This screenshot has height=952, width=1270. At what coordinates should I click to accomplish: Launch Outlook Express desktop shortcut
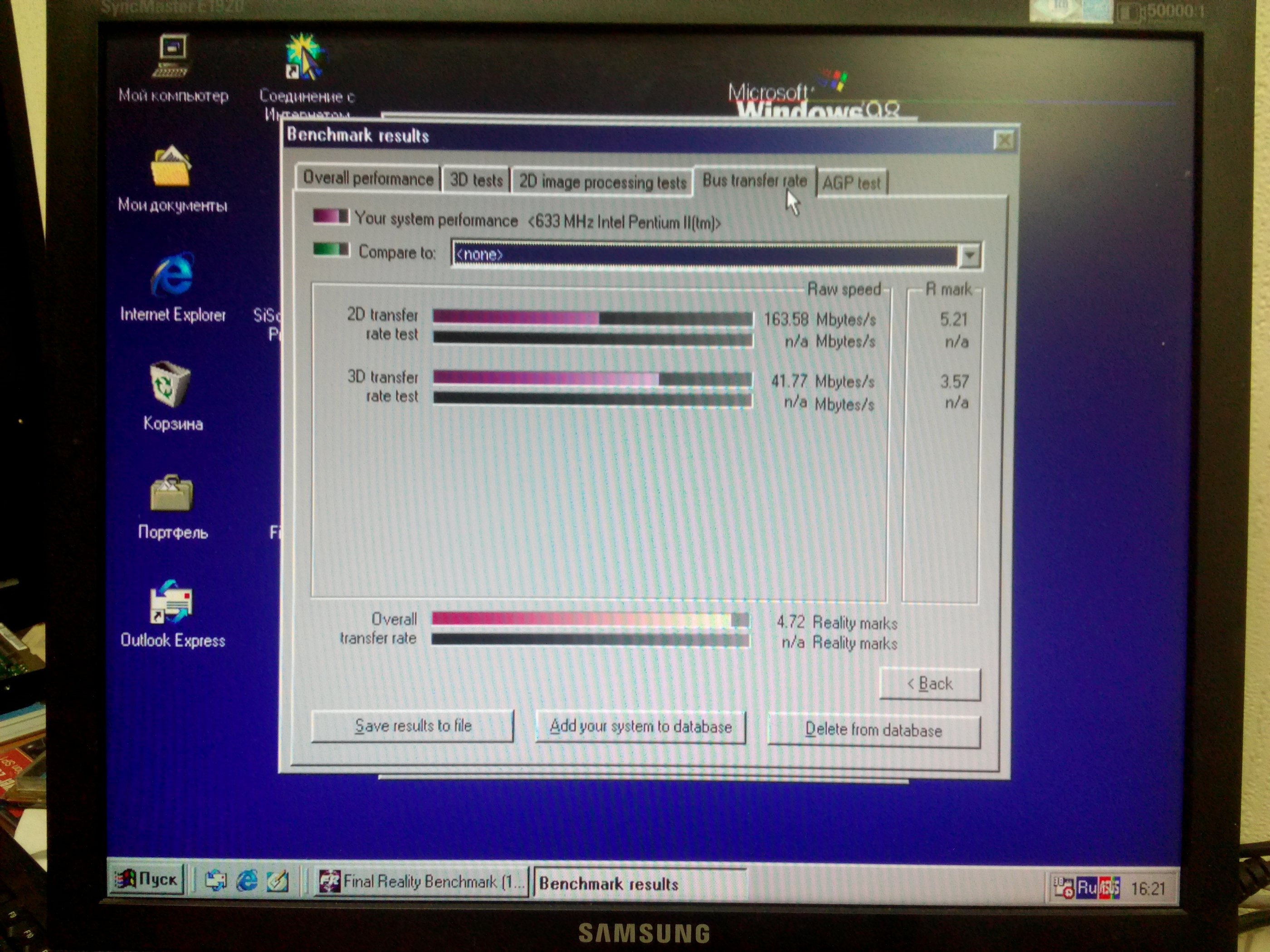click(x=171, y=602)
